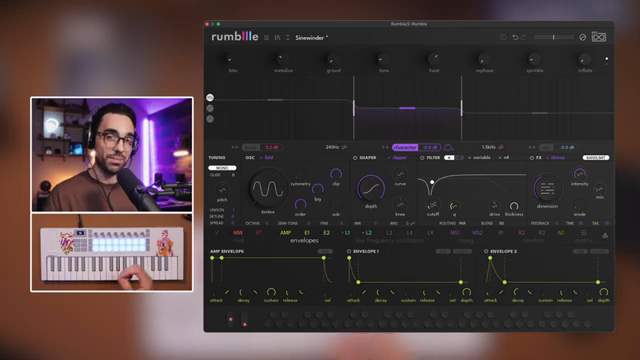The width and height of the screenshot is (640, 360).
Task: Click the phase/bypass circle icon near the logo
Action: 582,37
